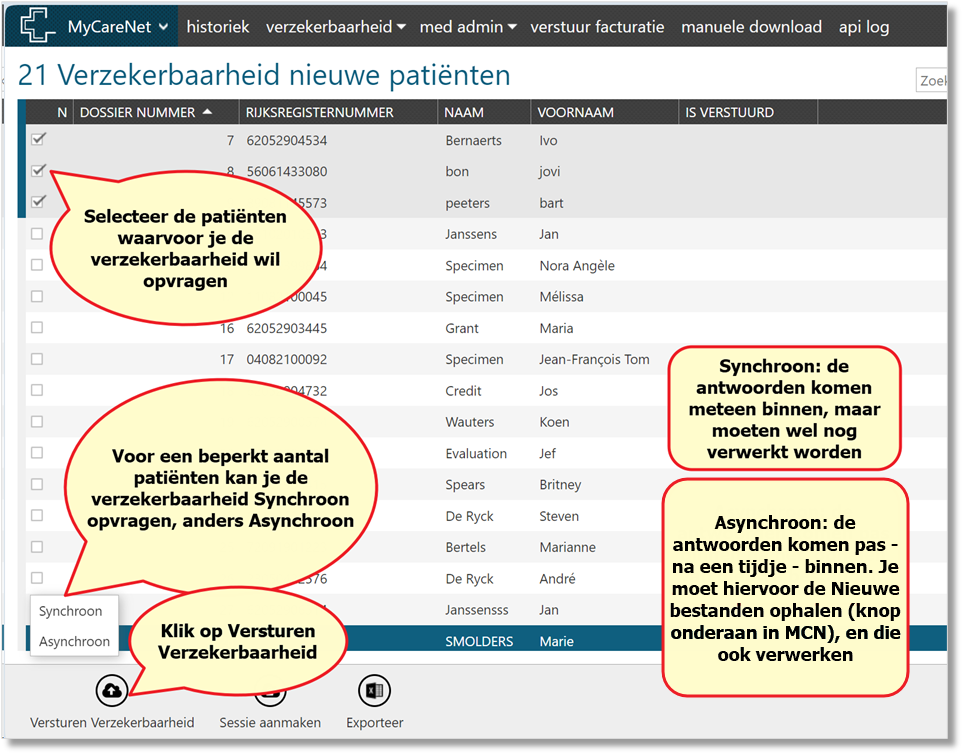Open verstuur facturatie in the navbar

[x=597, y=27]
